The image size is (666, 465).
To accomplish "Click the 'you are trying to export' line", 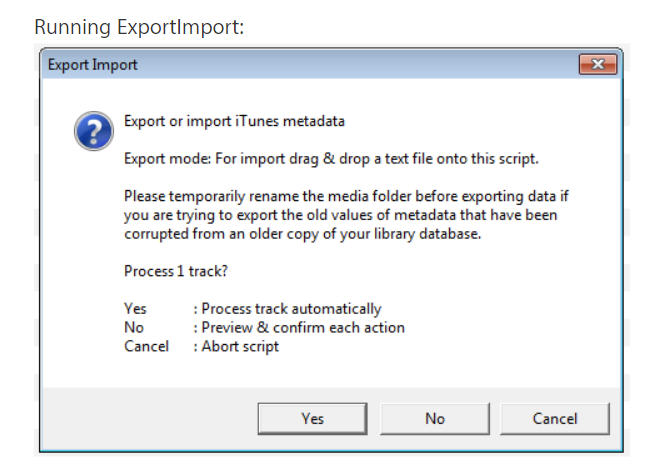I will tap(341, 215).
